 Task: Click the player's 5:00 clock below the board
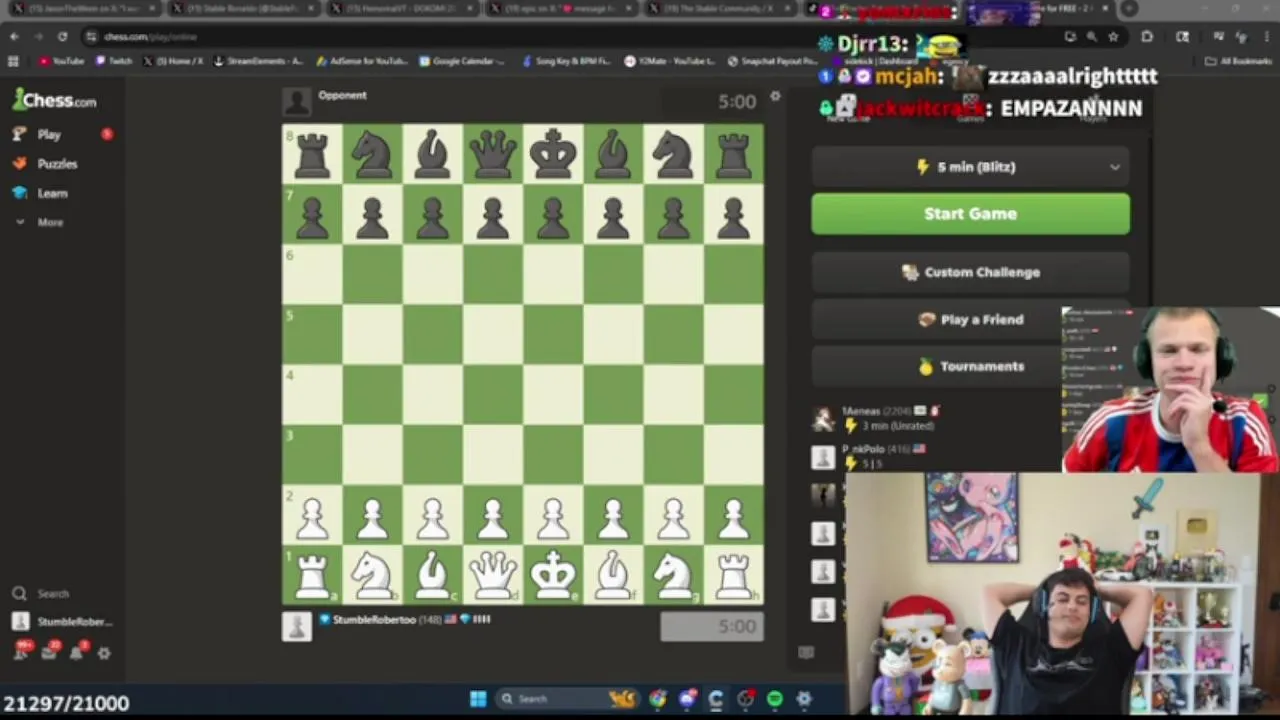[711, 626]
